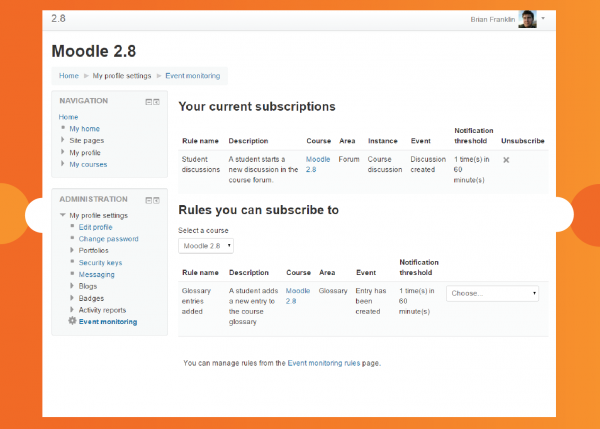Viewport: 600px width, 429px height.
Task: Click Brian Franklin's profile picture
Action: point(527,19)
